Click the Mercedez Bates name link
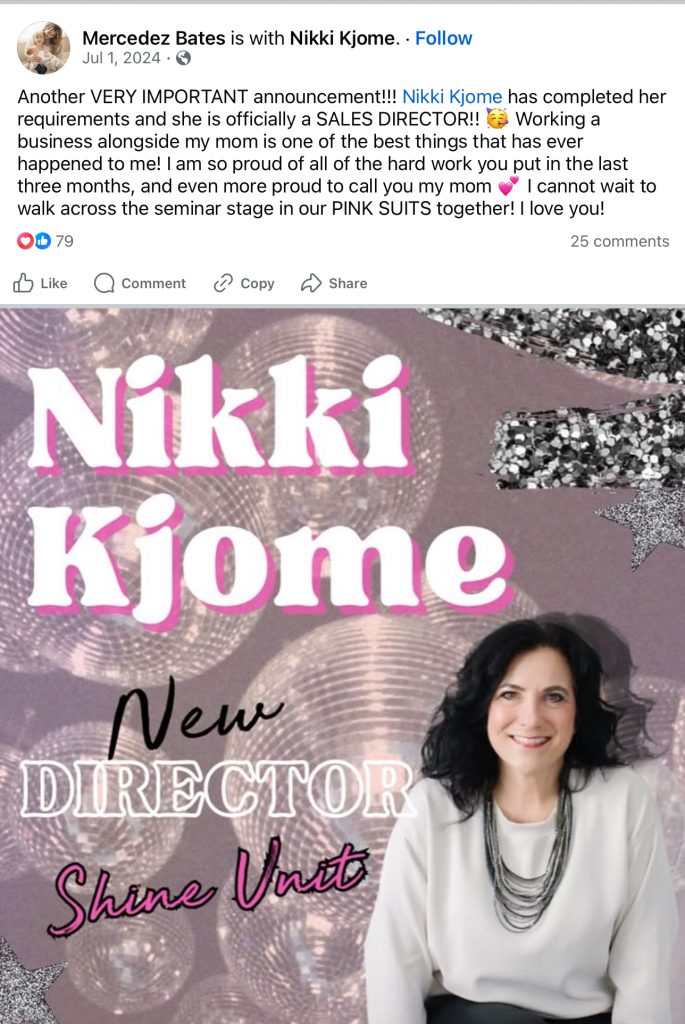The image size is (685, 1024). 153,38
